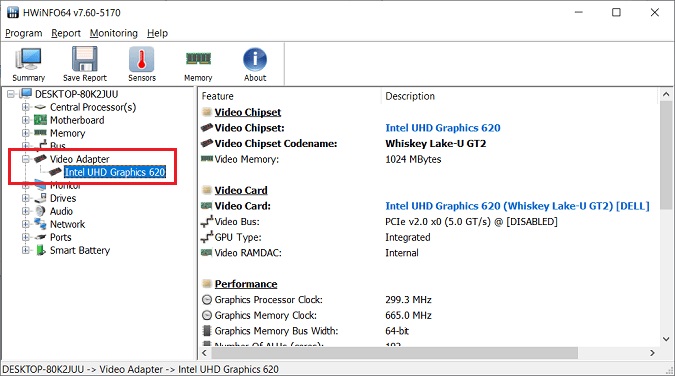Screen dimensions: 675x376
Task: Select the Ports tree item label
Action: 61,237
